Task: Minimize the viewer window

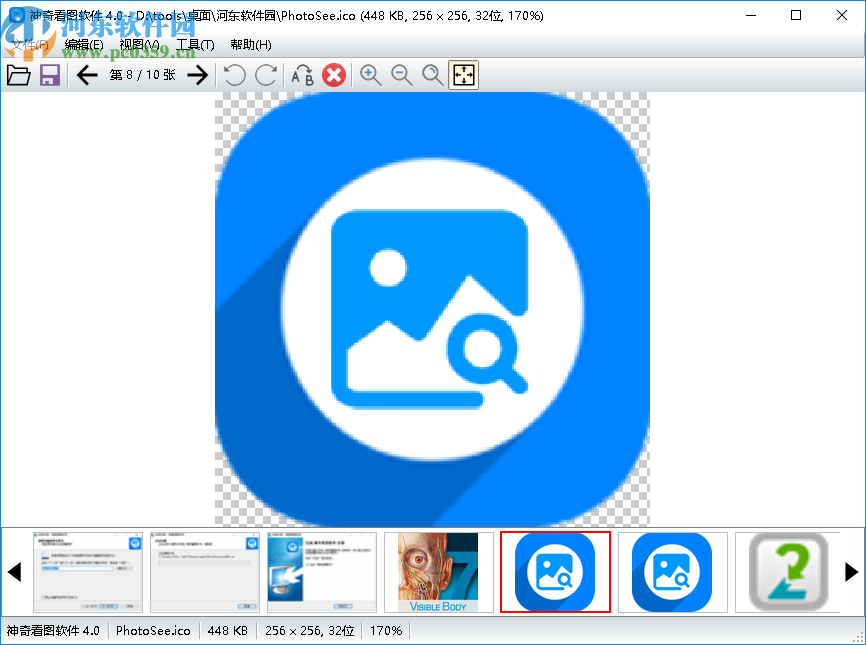Action: pyautogui.click(x=751, y=15)
